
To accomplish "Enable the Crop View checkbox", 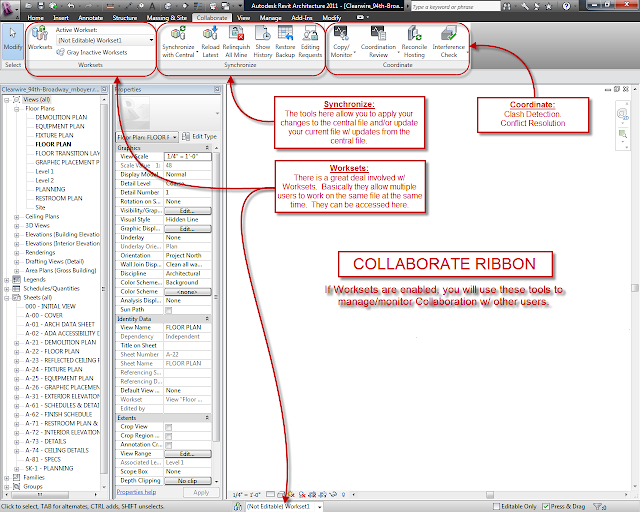I will coord(169,427).
